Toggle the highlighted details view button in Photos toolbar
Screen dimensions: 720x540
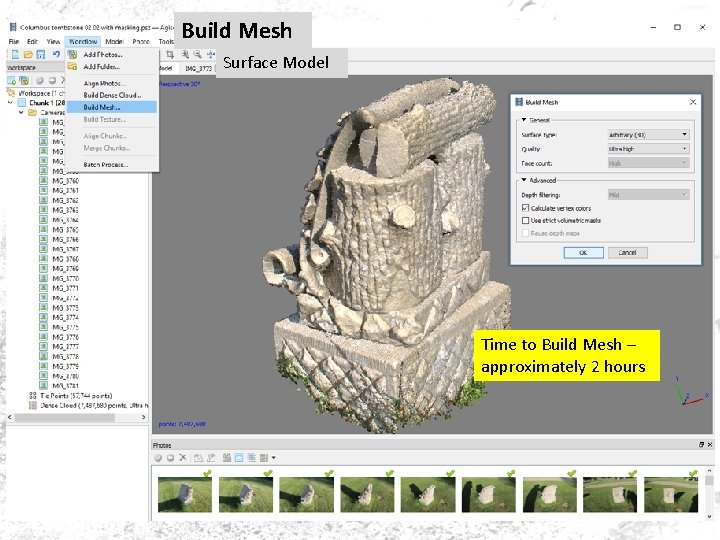239,458
